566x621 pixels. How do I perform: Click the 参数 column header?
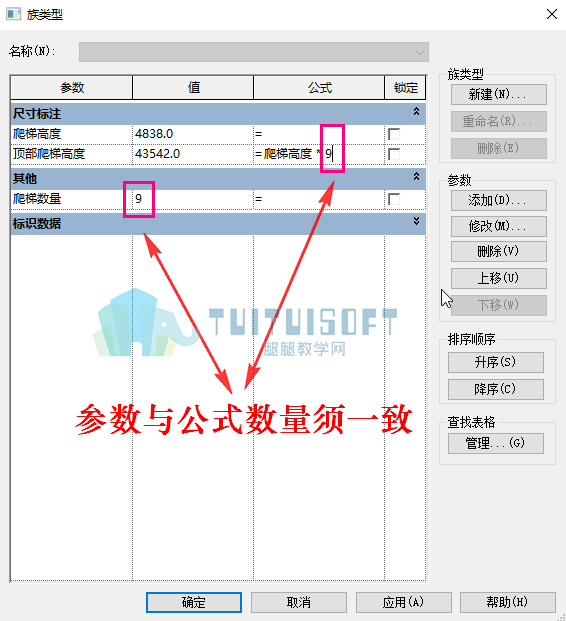[x=72, y=88]
